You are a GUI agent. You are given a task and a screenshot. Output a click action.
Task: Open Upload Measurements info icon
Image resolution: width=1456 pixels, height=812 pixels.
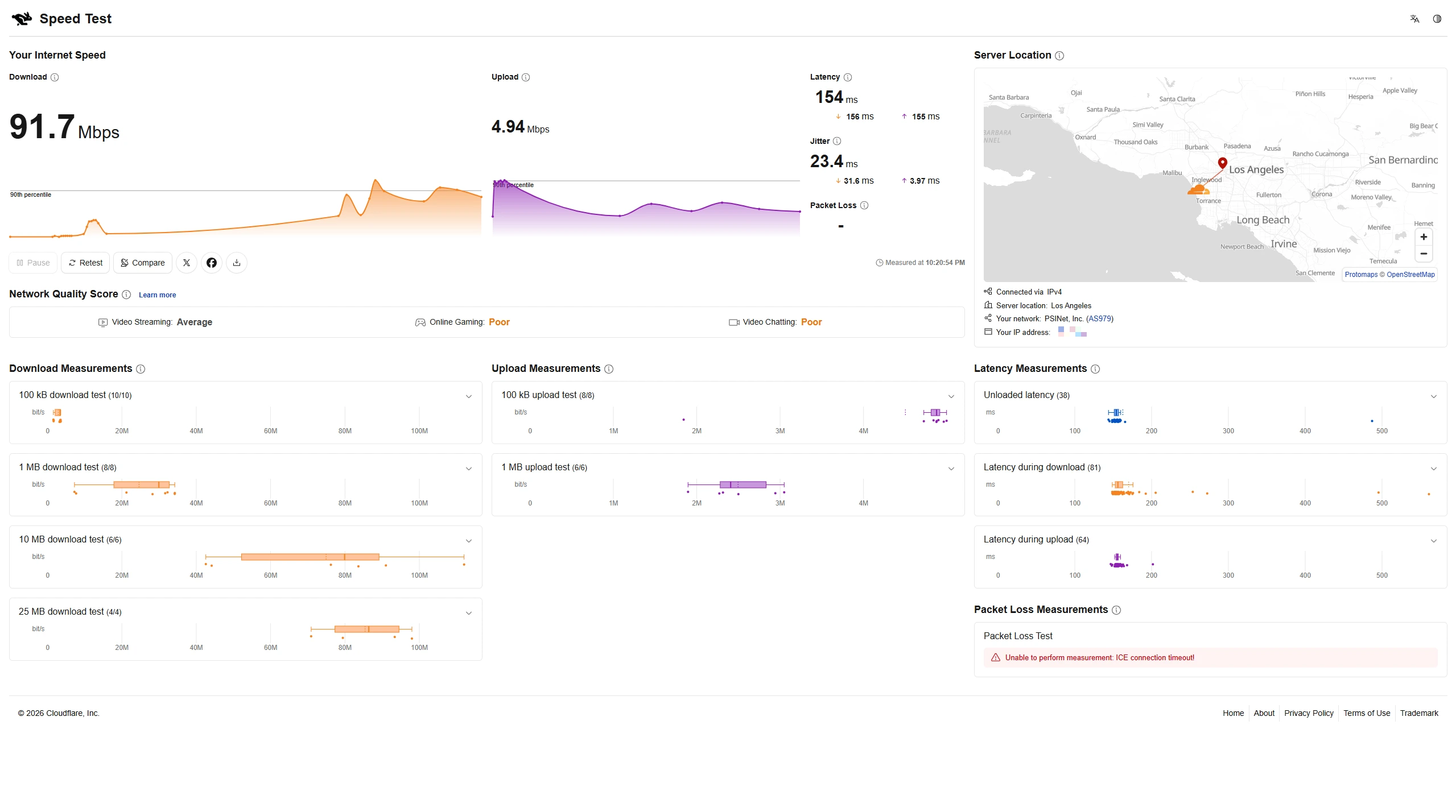609,369
